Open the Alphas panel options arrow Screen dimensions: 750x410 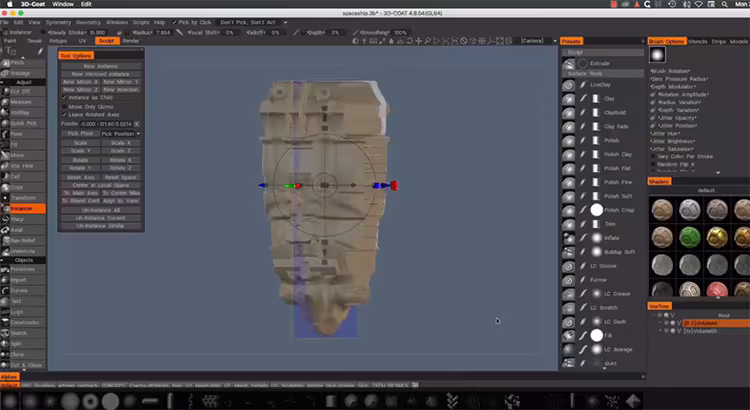pos(642,377)
